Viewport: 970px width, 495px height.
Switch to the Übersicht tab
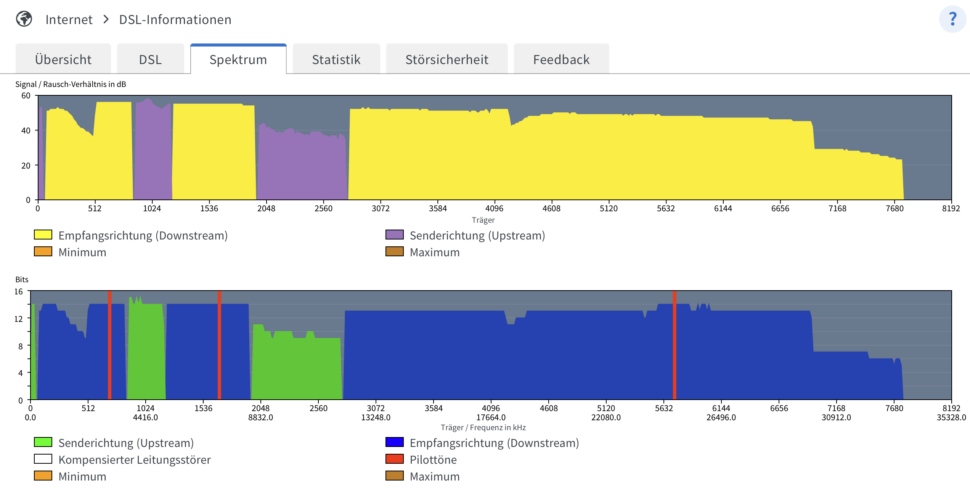(63, 59)
